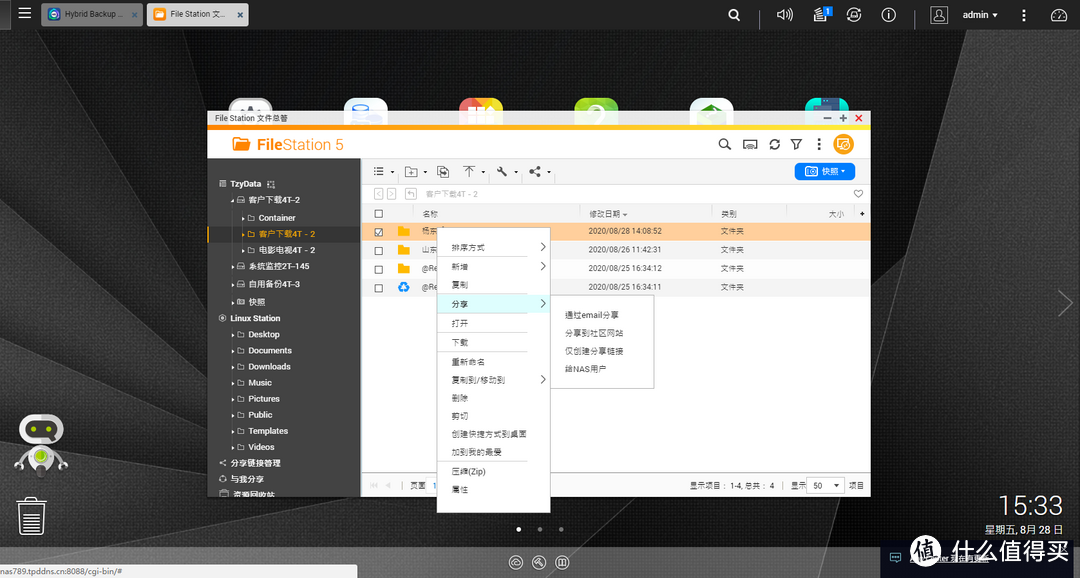1080x578 pixels.
Task: Open the admin user dropdown
Action: point(980,14)
